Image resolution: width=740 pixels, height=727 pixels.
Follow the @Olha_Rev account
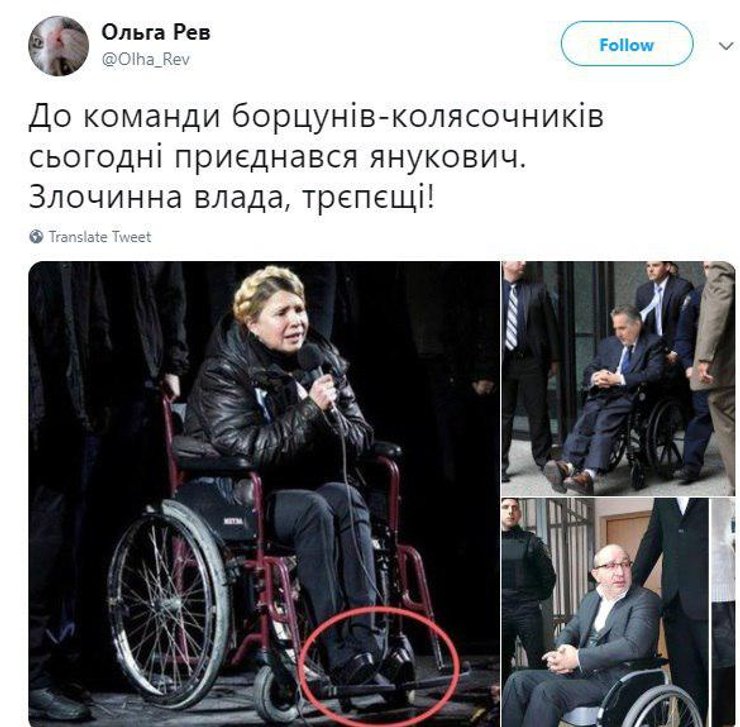(x=627, y=45)
